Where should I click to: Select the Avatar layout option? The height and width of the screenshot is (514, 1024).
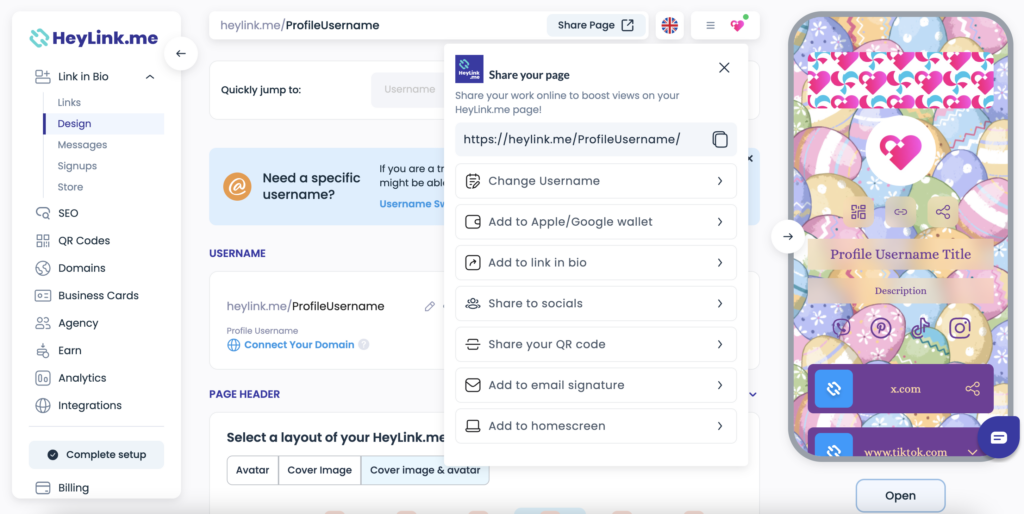pos(252,470)
